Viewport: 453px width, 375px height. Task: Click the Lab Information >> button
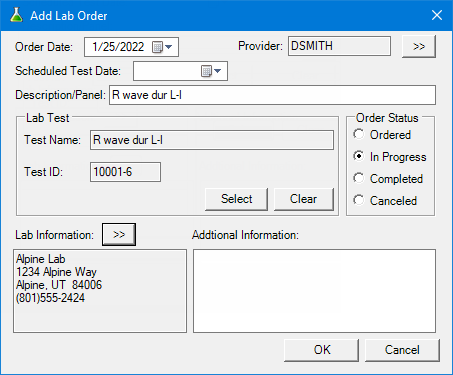119,234
